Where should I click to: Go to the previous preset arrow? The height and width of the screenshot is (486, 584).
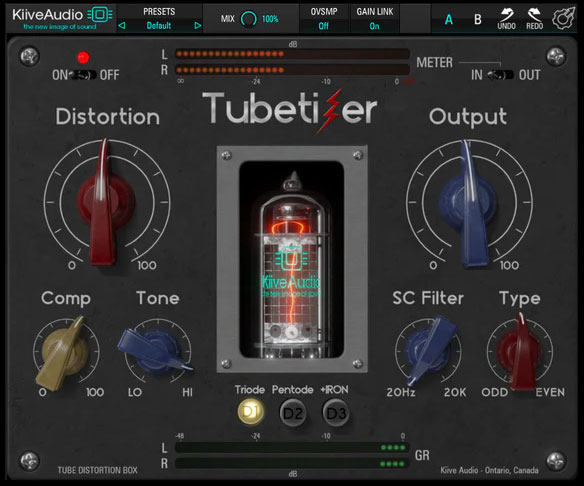click(x=122, y=26)
